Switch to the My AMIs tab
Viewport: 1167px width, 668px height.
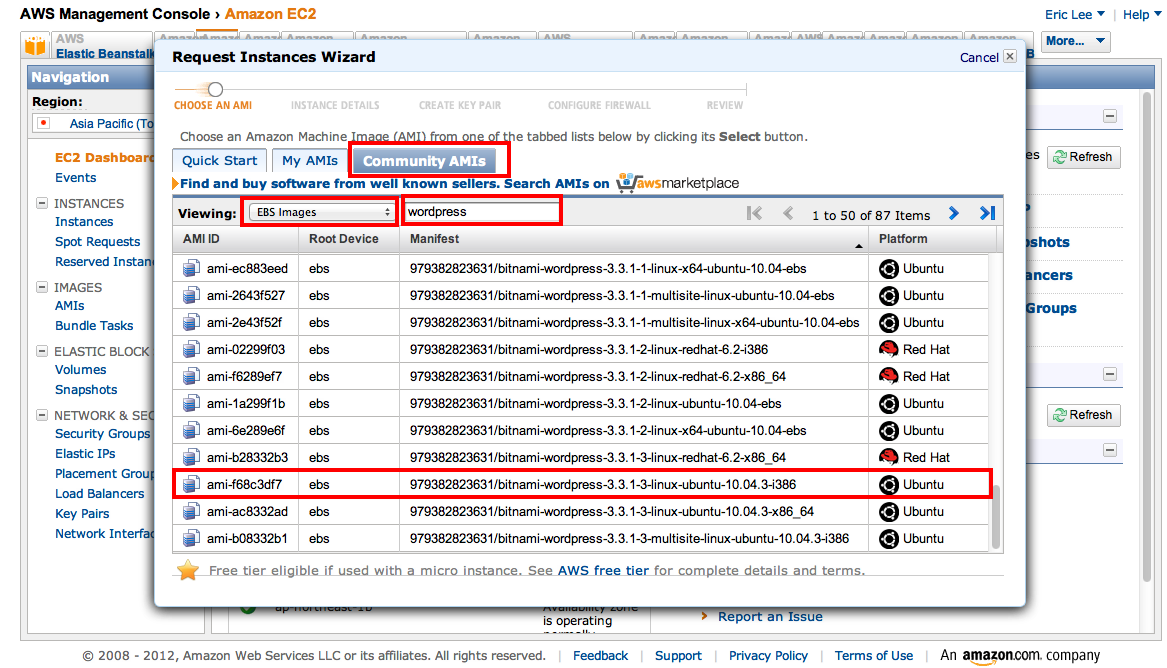click(310, 161)
